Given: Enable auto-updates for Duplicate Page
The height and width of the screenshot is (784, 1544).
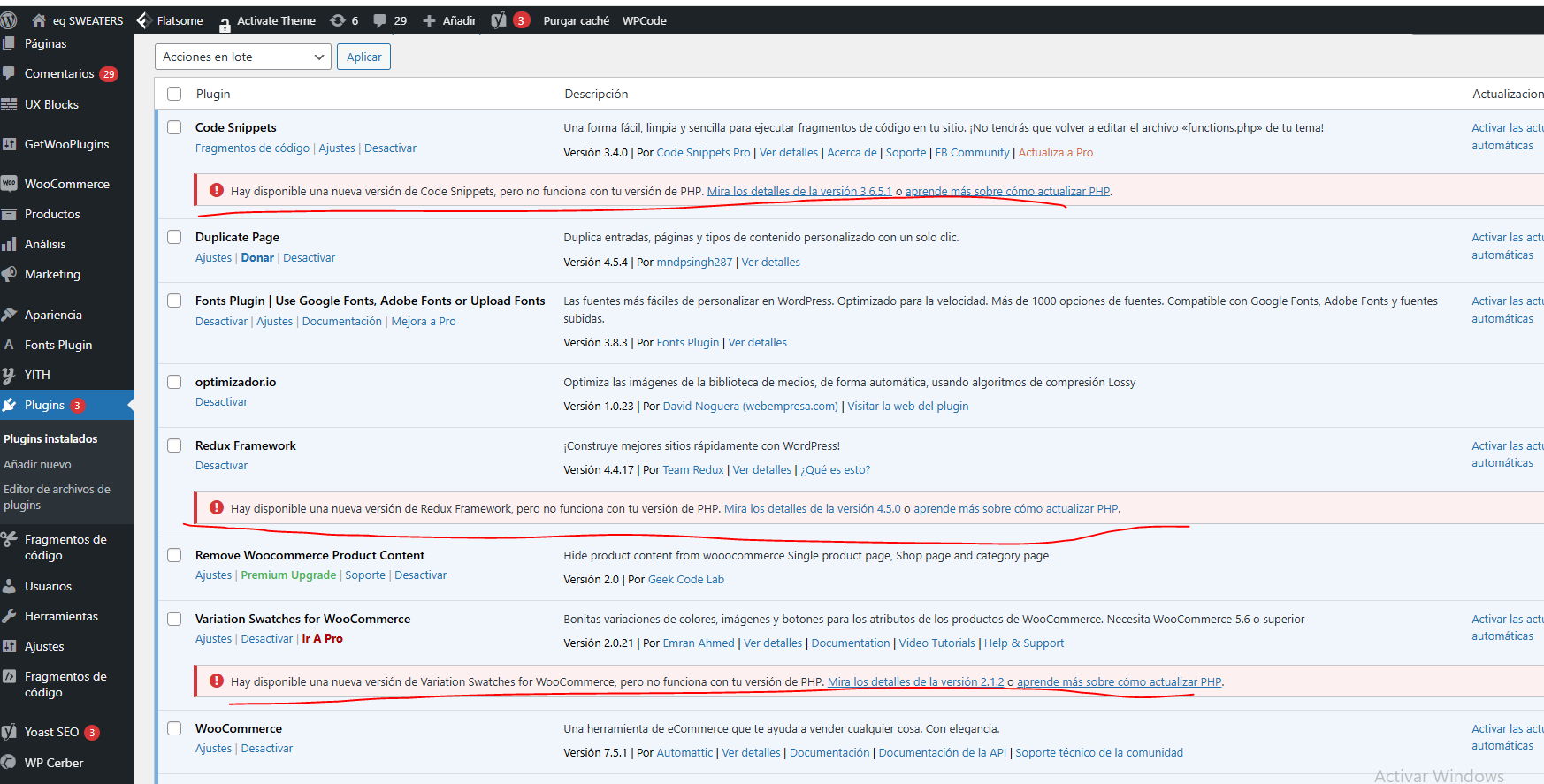Looking at the screenshot, I should [x=1507, y=246].
